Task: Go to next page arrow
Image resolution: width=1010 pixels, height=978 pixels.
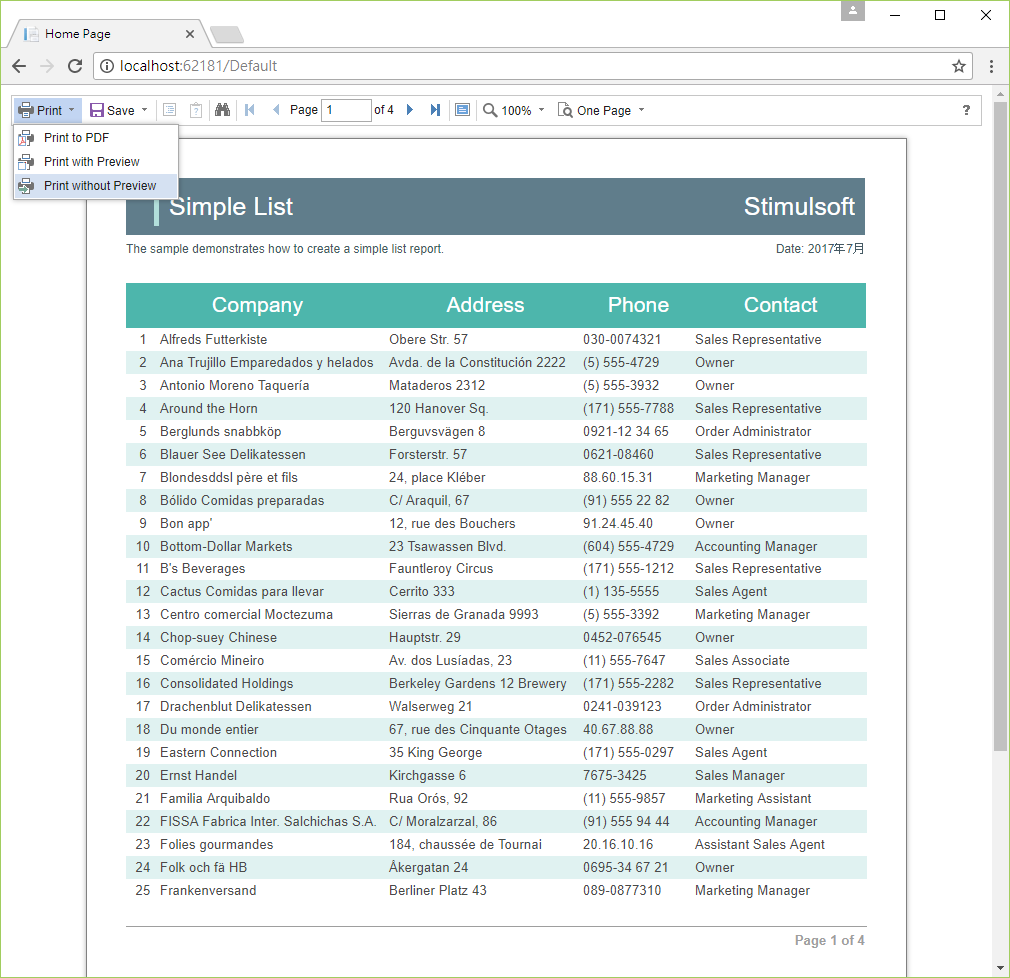Action: click(410, 110)
